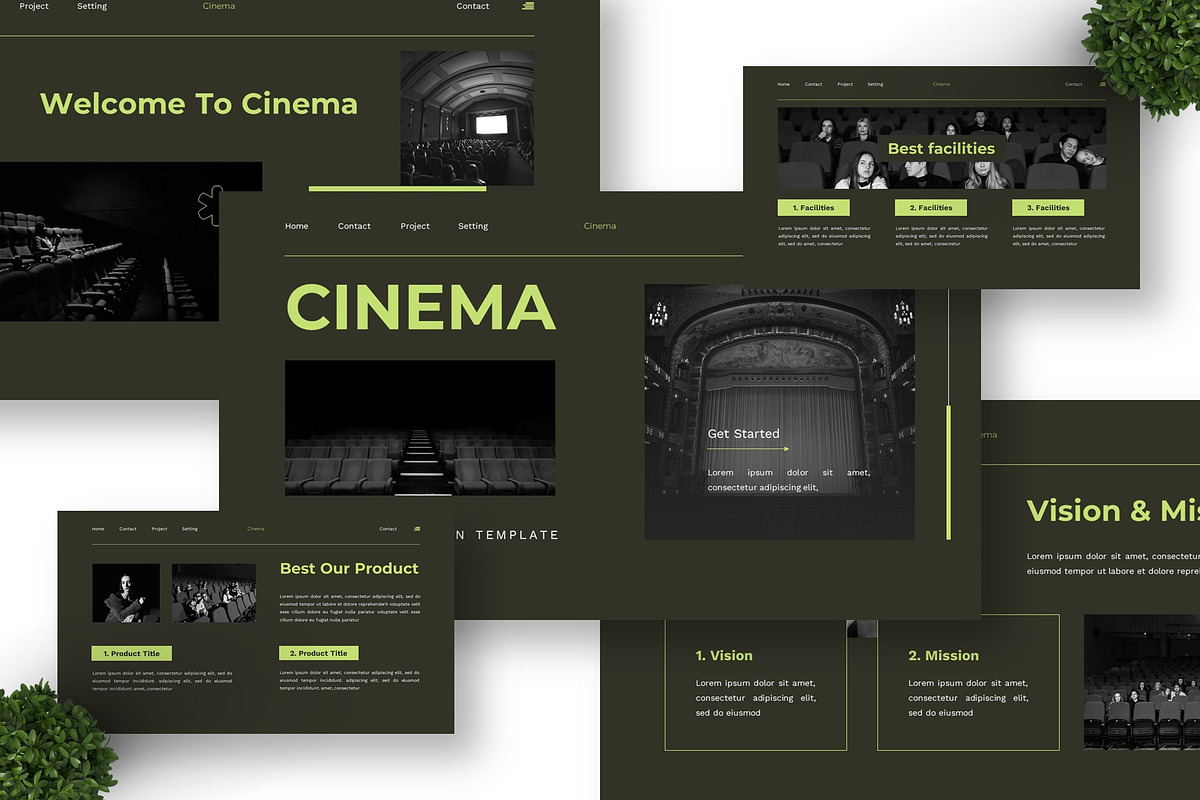This screenshot has height=800, width=1200.
Task: Click the 1. Product Title button
Action: [132, 653]
